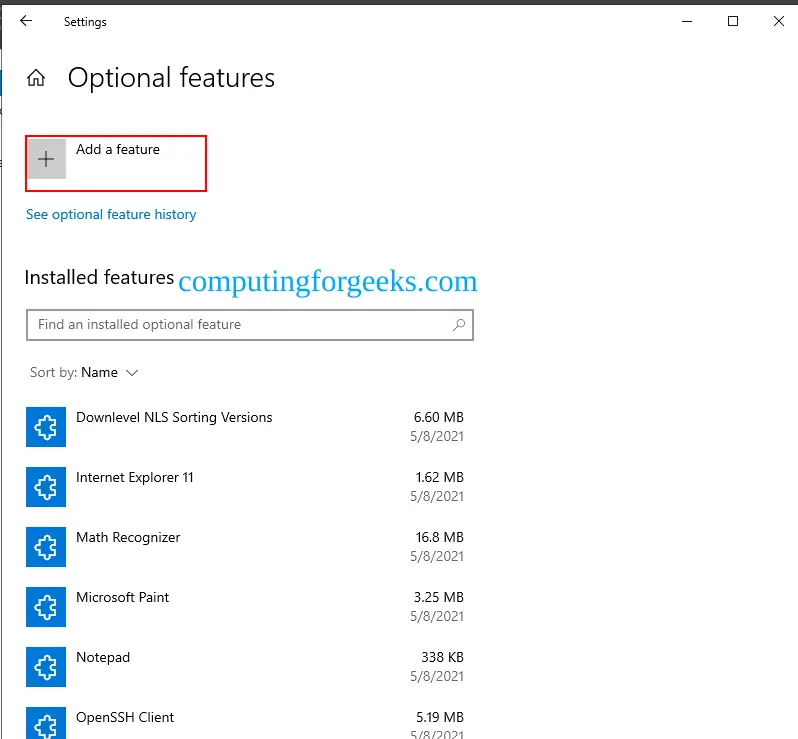Image resolution: width=798 pixels, height=739 pixels.
Task: Click the 6.60 MB size value
Action: [x=439, y=417]
